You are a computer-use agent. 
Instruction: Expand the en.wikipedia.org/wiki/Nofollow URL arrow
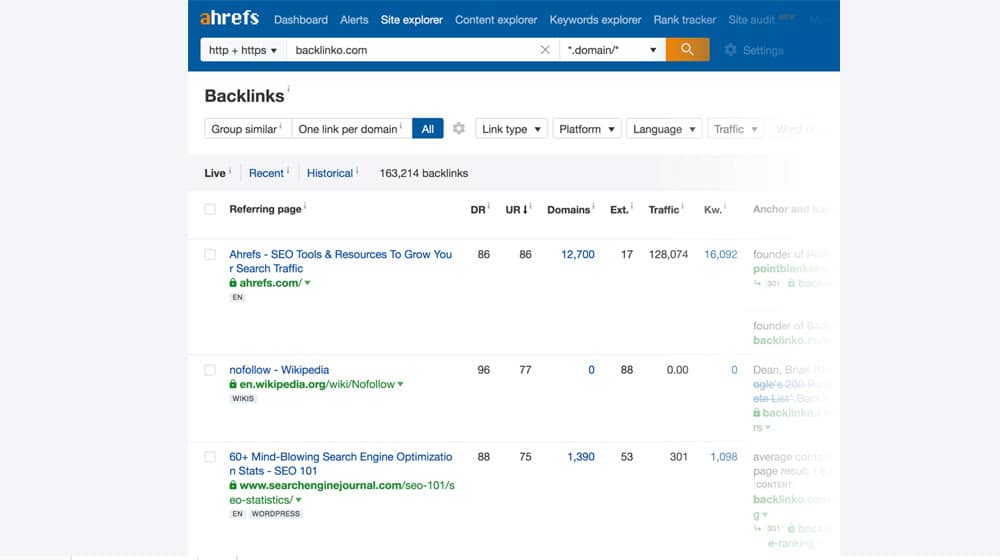click(401, 385)
